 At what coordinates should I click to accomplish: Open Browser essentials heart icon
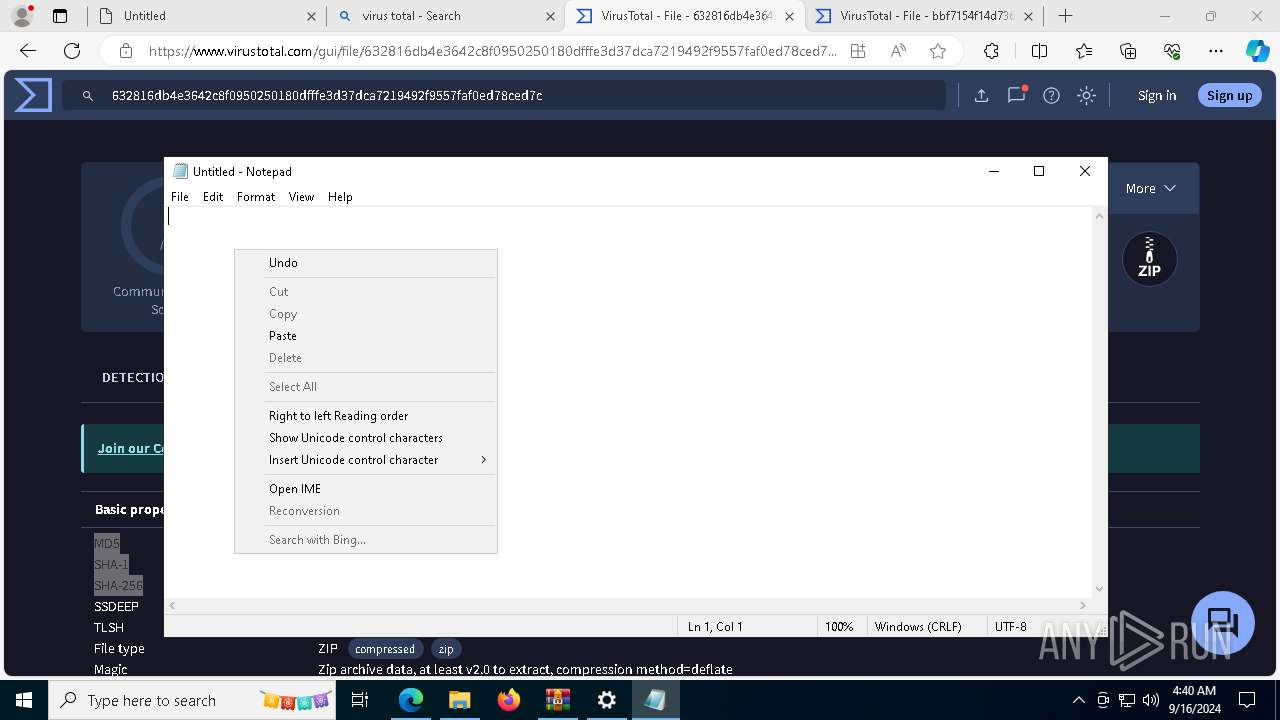click(1172, 51)
